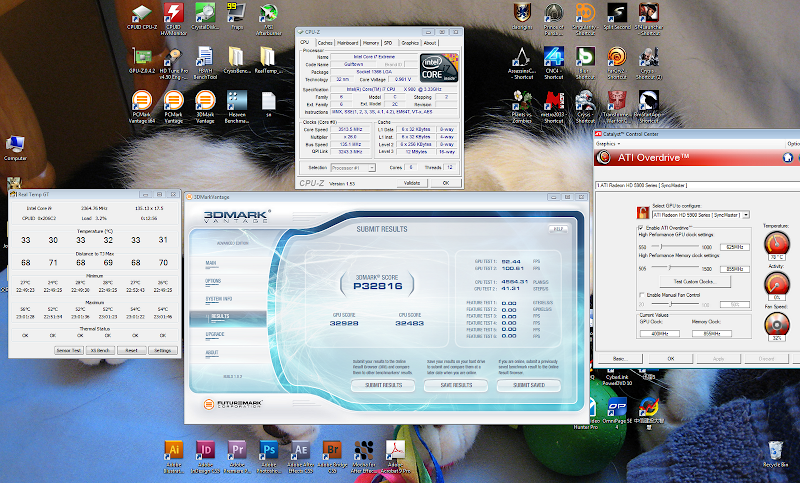Select Upgrade in the 3DMark Vantage sidebar

[215, 335]
